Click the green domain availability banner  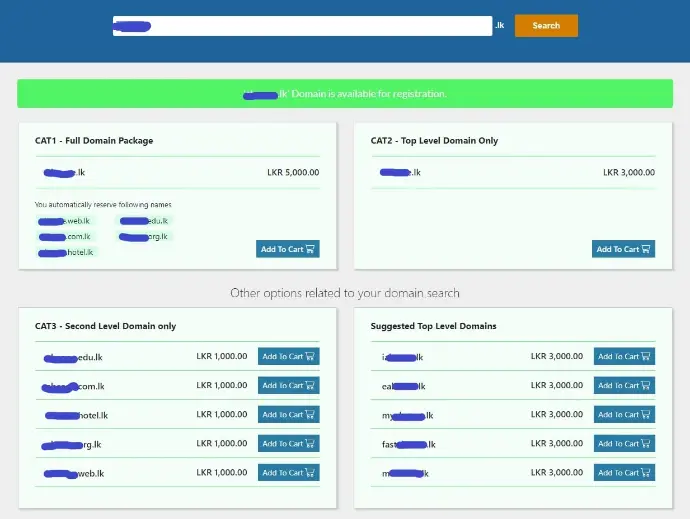[345, 94]
